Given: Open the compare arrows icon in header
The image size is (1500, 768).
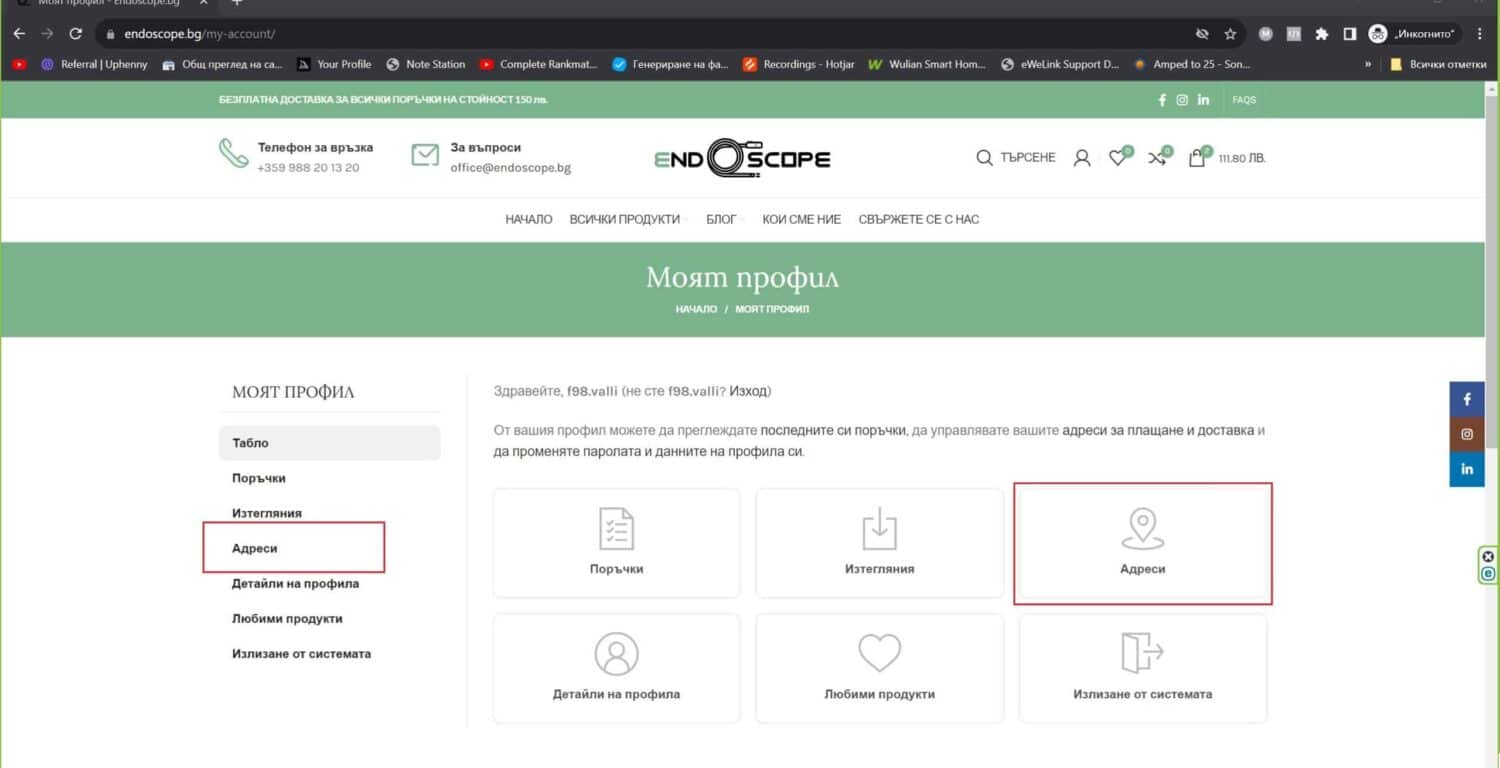Looking at the screenshot, I should click(1157, 158).
